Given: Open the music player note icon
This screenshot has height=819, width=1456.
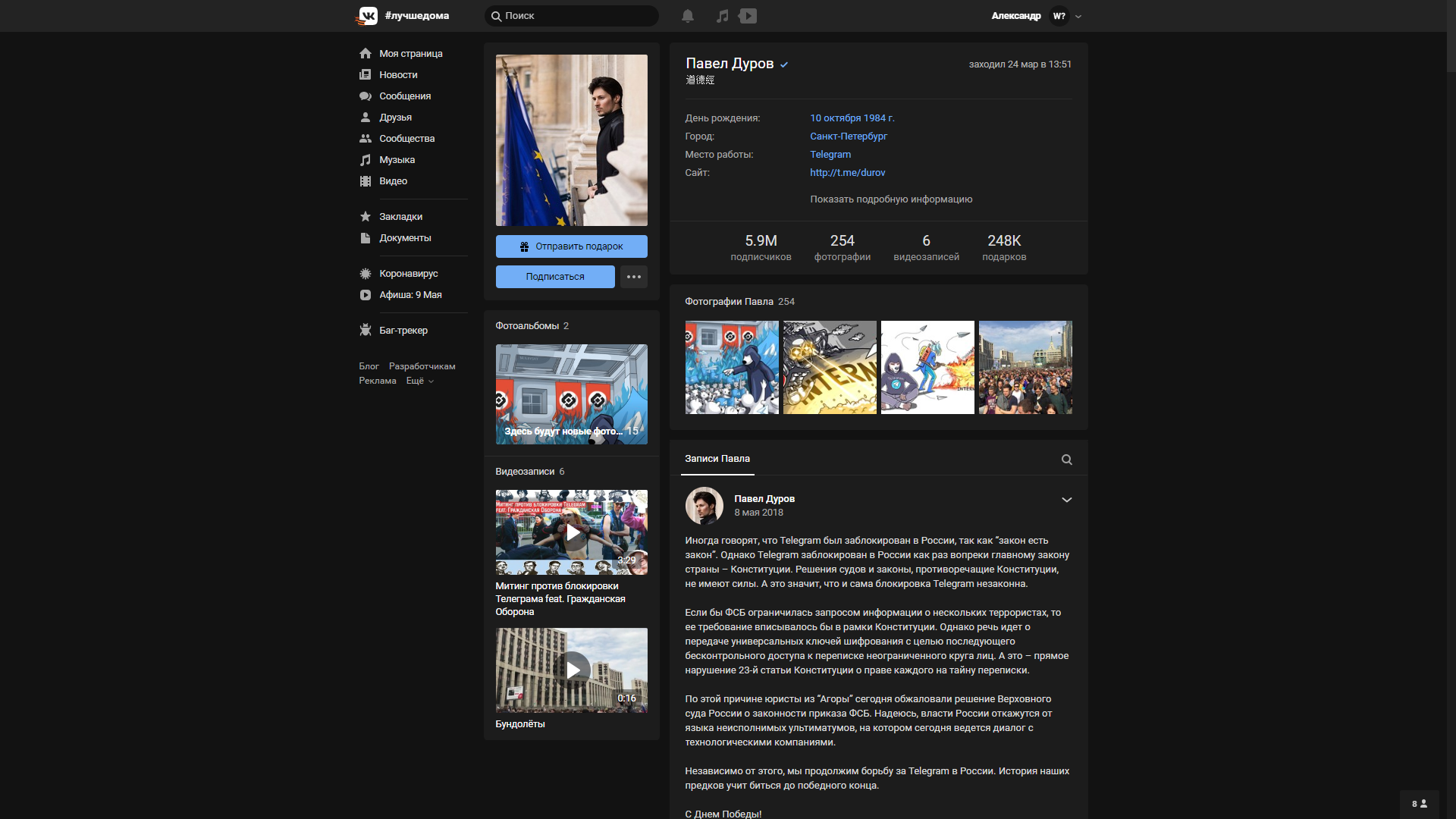Looking at the screenshot, I should coord(722,16).
